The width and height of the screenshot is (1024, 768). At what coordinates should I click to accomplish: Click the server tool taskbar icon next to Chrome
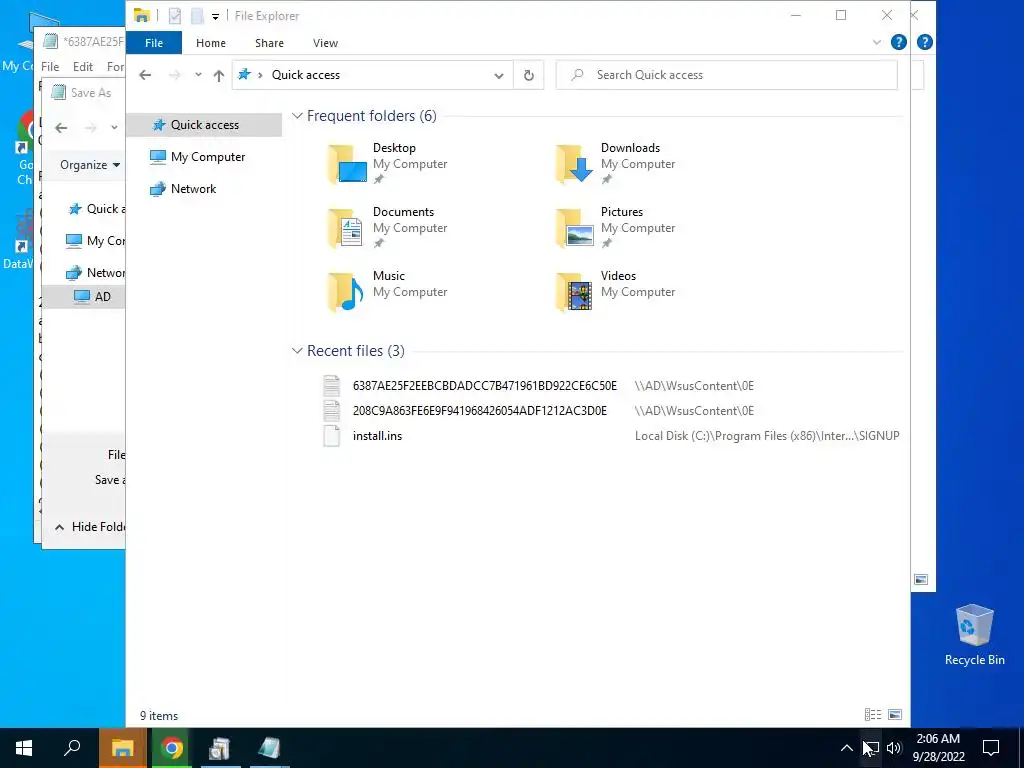pos(220,748)
